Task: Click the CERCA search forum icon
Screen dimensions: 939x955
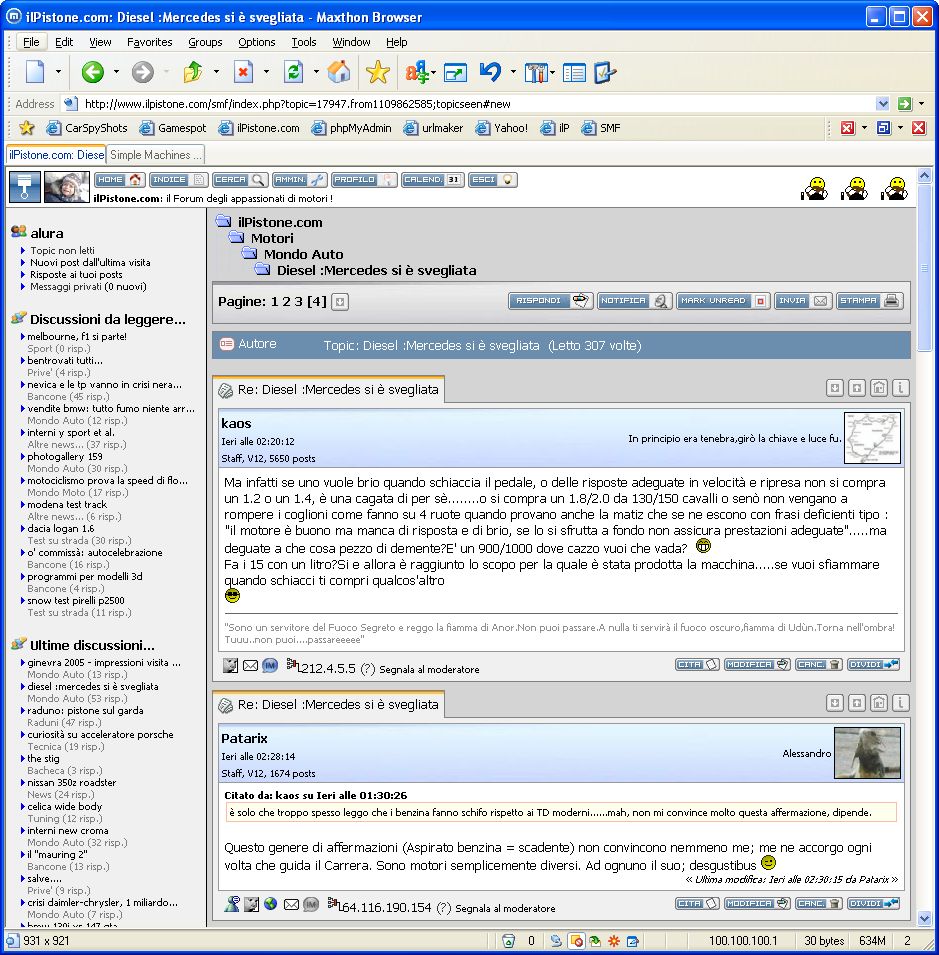Action: pos(239,180)
